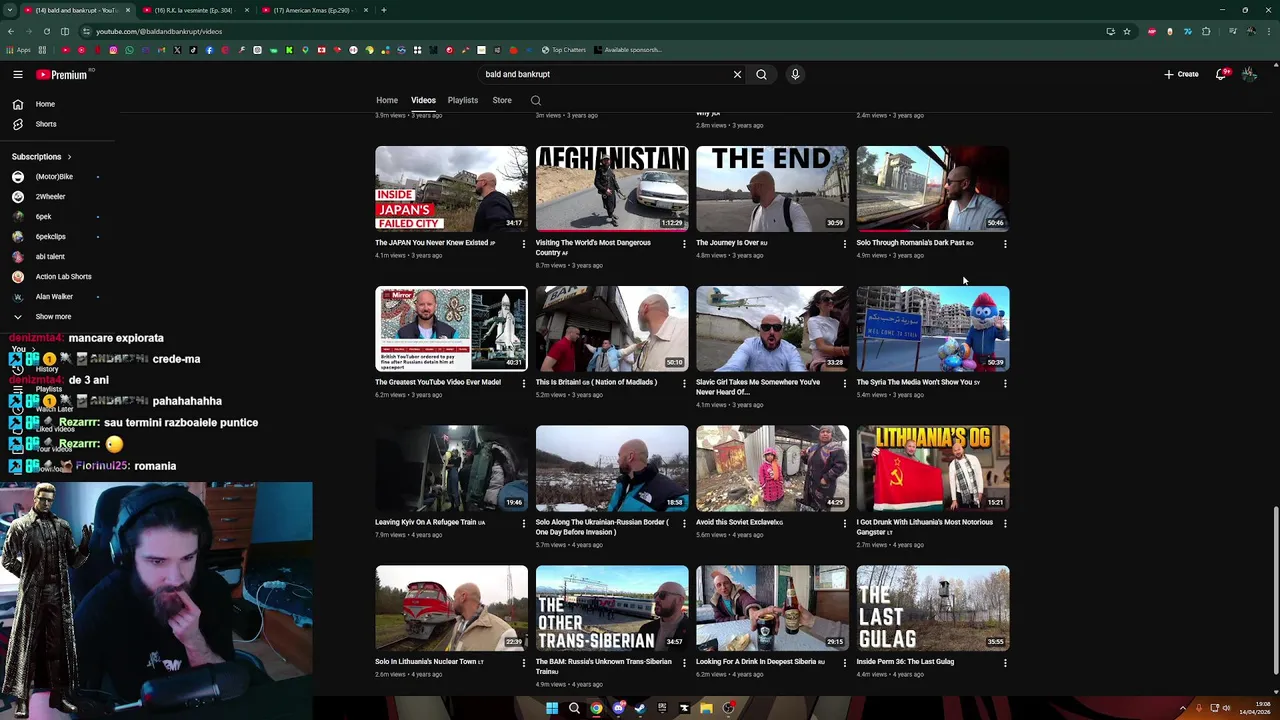This screenshot has height=720, width=1280.
Task: Bookmark this page with the star icon
Action: [x=1127, y=31]
